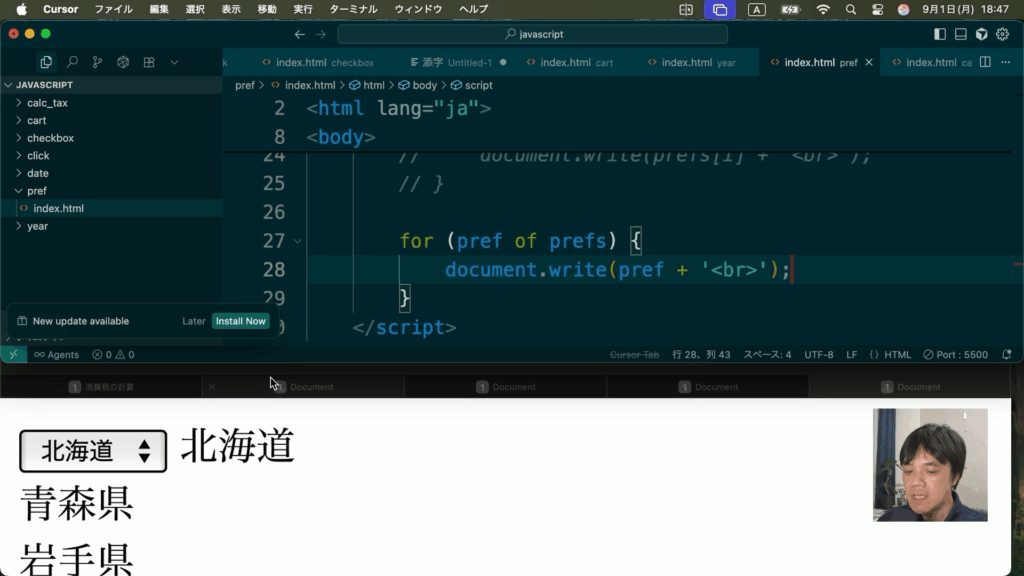Select index.html in the pref folder
The image size is (1024, 576).
tap(58, 208)
